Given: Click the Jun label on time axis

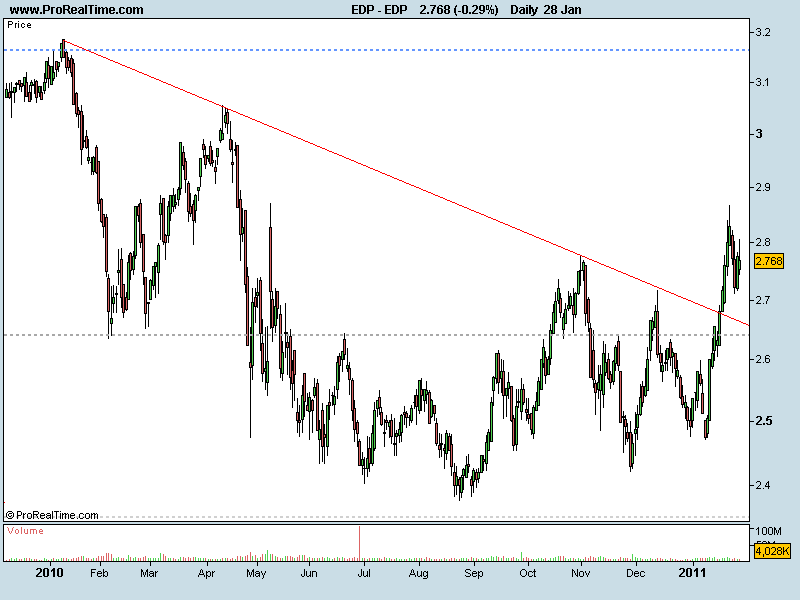Looking at the screenshot, I should 309,573.
